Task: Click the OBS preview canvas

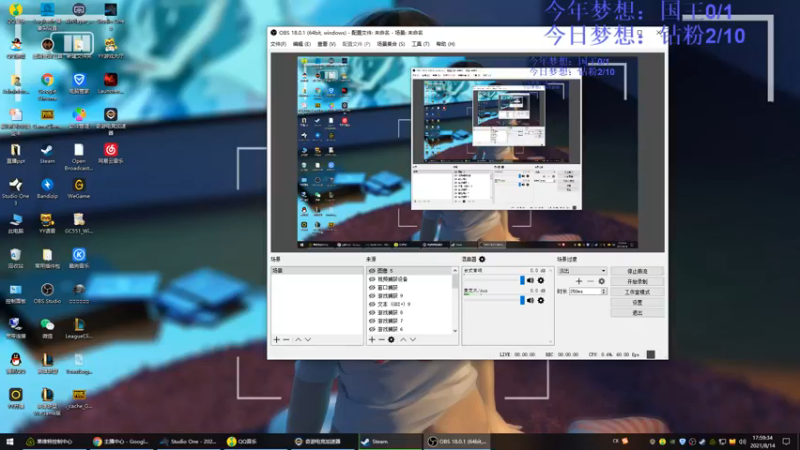Action: coord(467,153)
